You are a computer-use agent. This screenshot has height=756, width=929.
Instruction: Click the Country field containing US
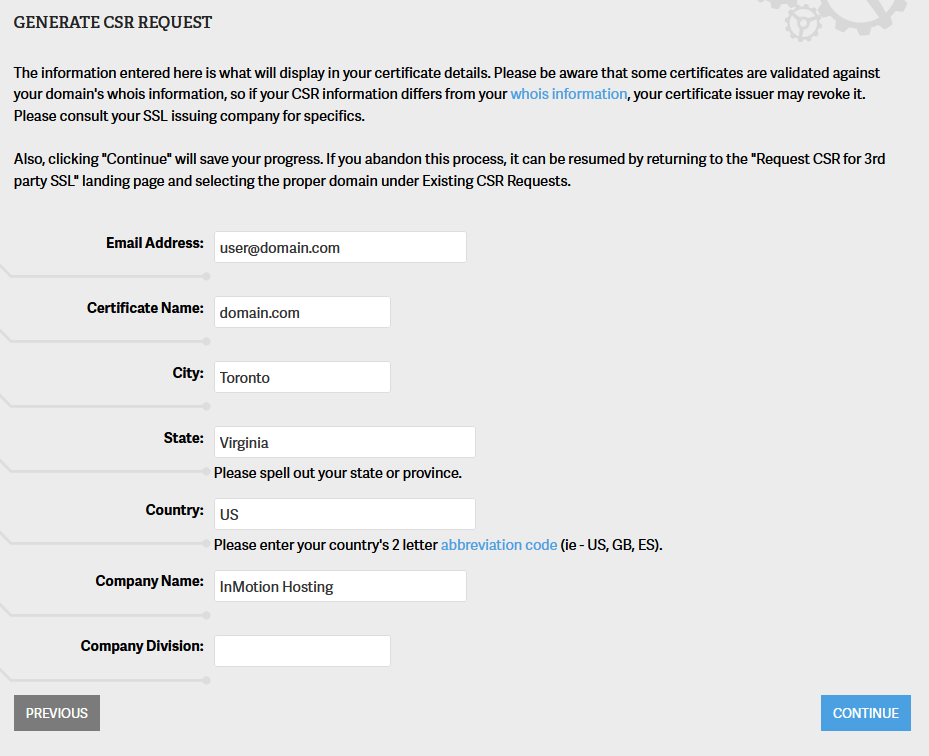(x=344, y=514)
